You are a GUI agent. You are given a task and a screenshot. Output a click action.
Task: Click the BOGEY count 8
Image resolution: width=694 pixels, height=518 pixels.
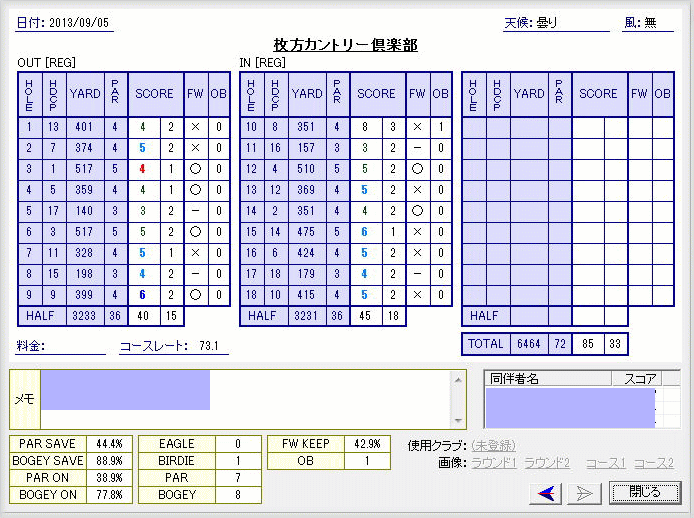[x=238, y=495]
